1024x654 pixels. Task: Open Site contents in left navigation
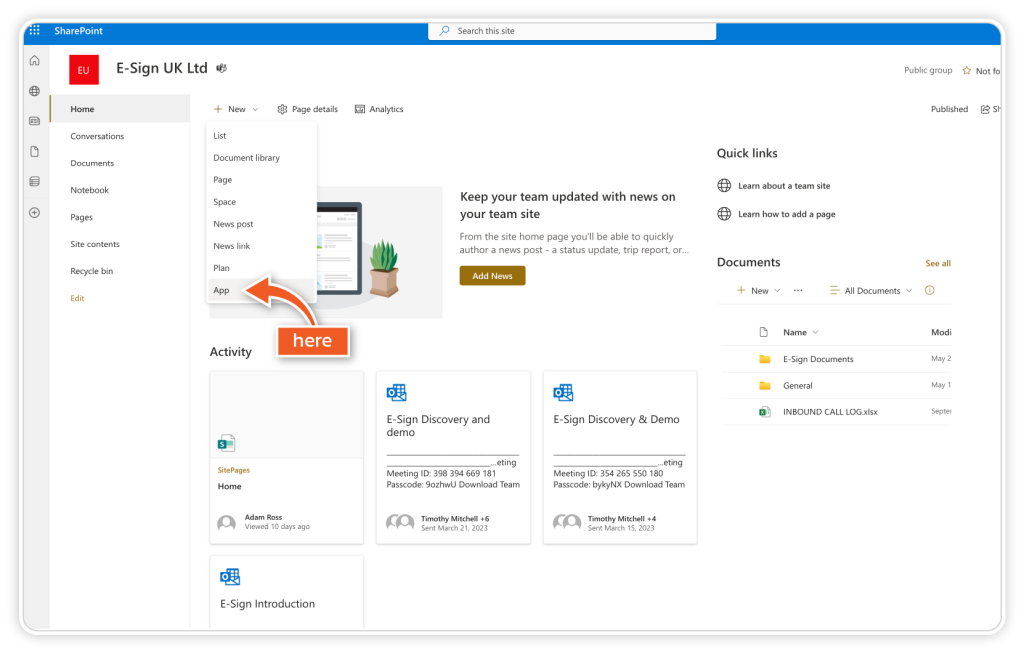(x=95, y=244)
